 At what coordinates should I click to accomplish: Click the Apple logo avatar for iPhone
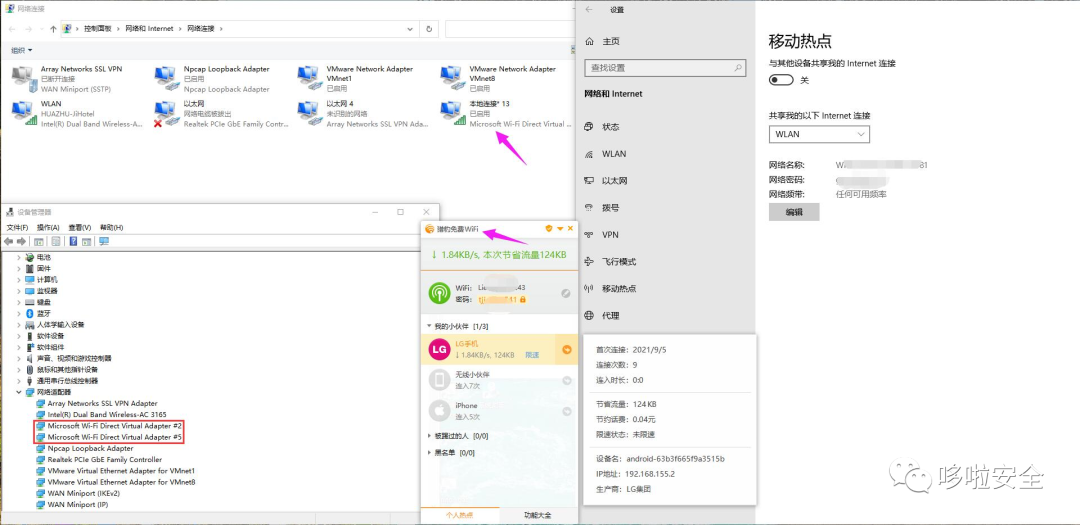click(439, 411)
